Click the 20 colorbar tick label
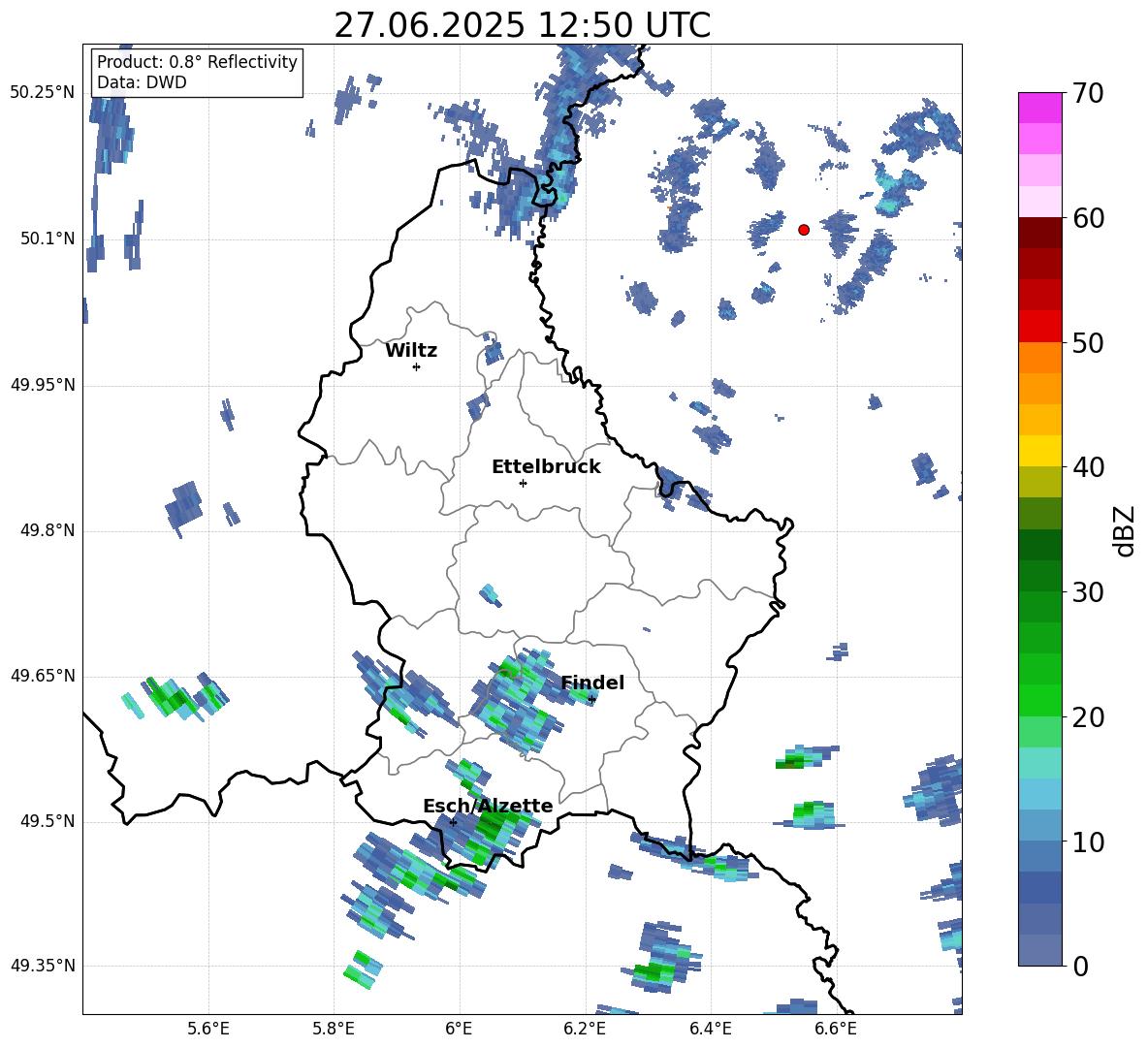1148x1048 pixels. (1088, 717)
